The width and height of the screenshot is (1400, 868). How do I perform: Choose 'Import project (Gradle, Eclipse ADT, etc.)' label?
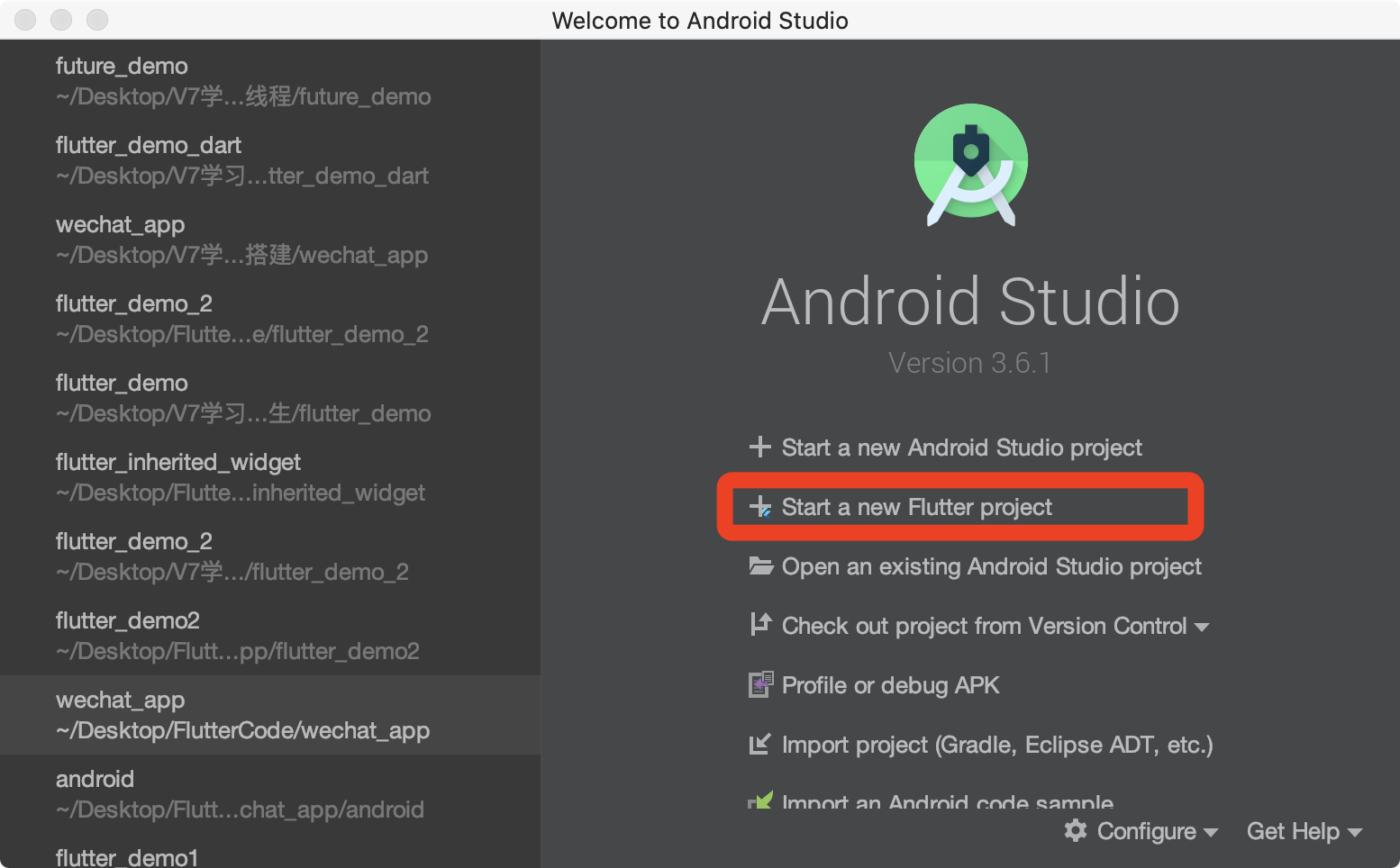(x=997, y=745)
